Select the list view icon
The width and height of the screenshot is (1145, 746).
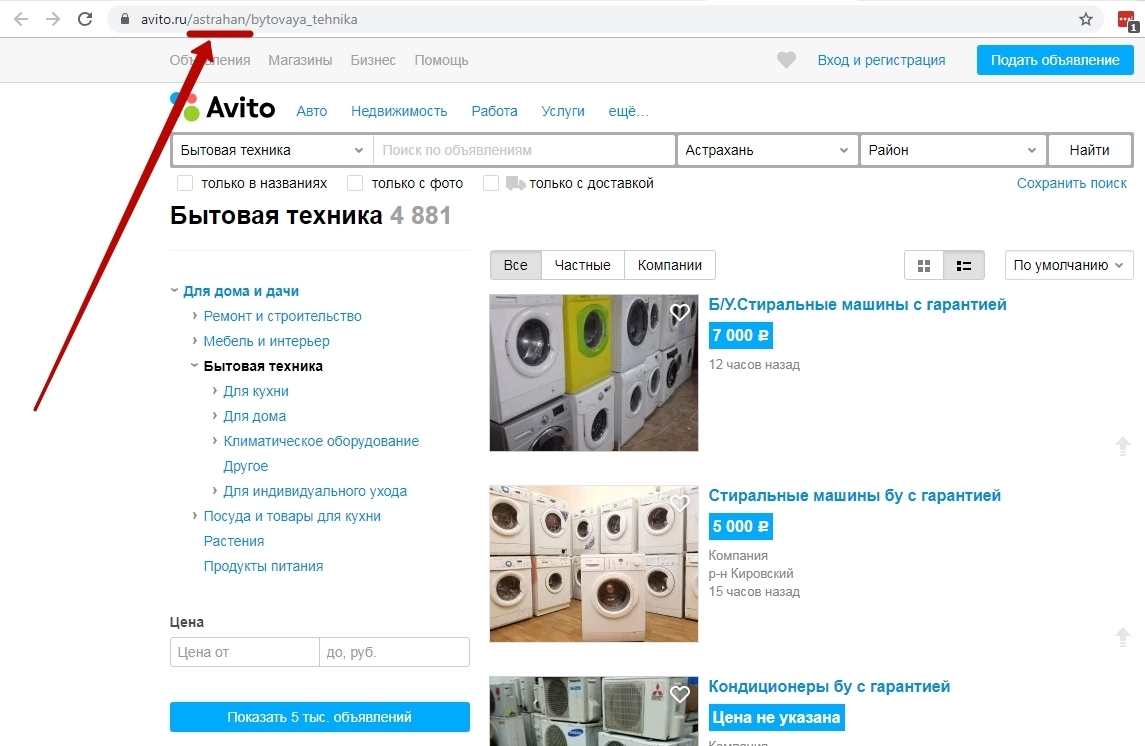963,265
